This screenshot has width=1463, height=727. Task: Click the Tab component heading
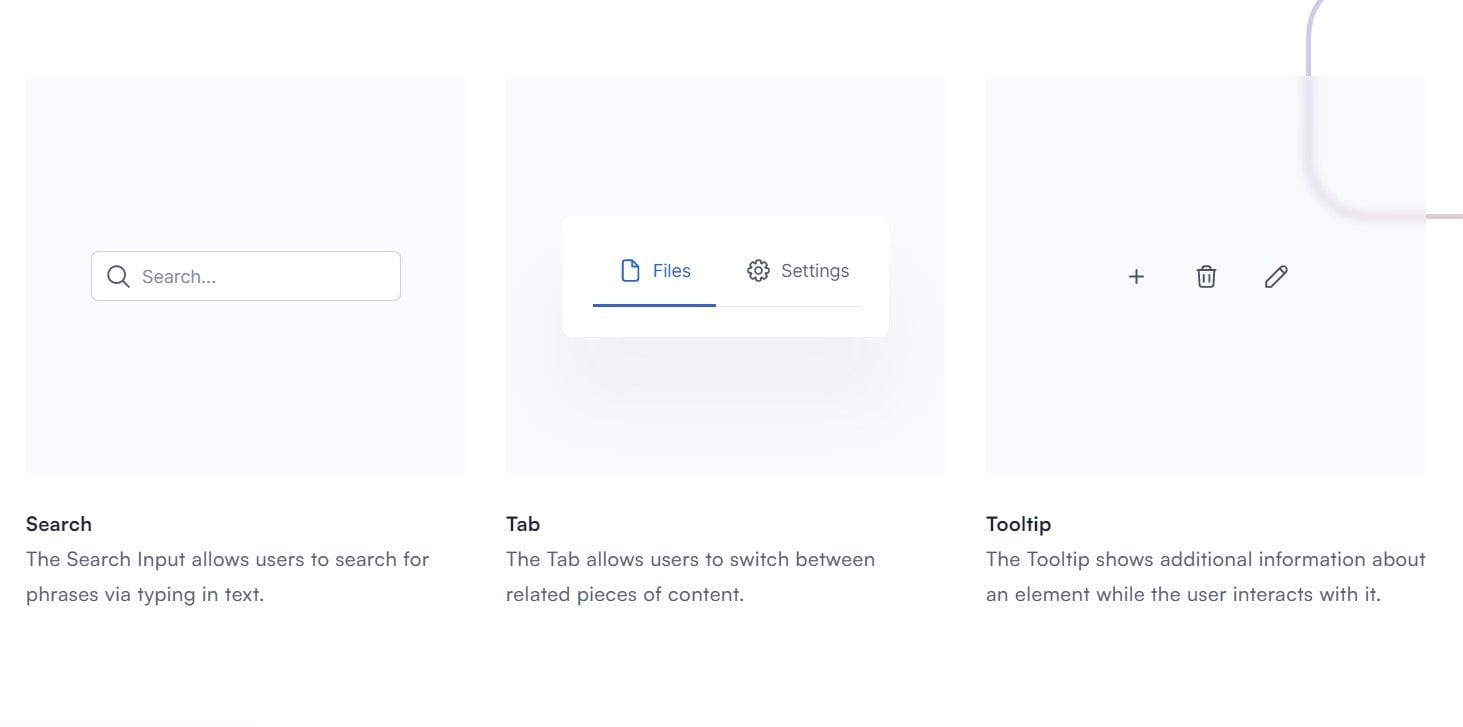pyautogui.click(x=521, y=523)
